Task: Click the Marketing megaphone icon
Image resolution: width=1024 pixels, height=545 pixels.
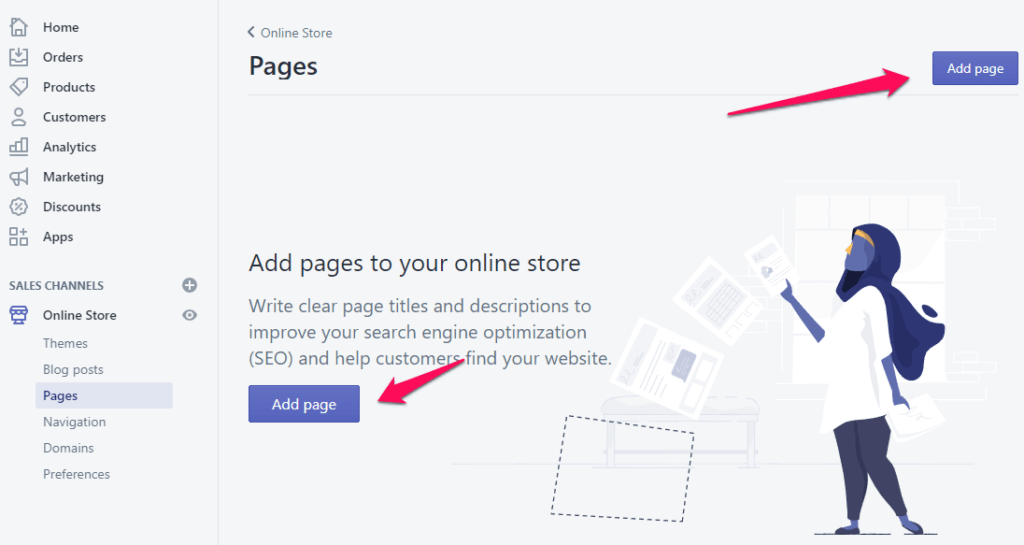Action: point(18,177)
